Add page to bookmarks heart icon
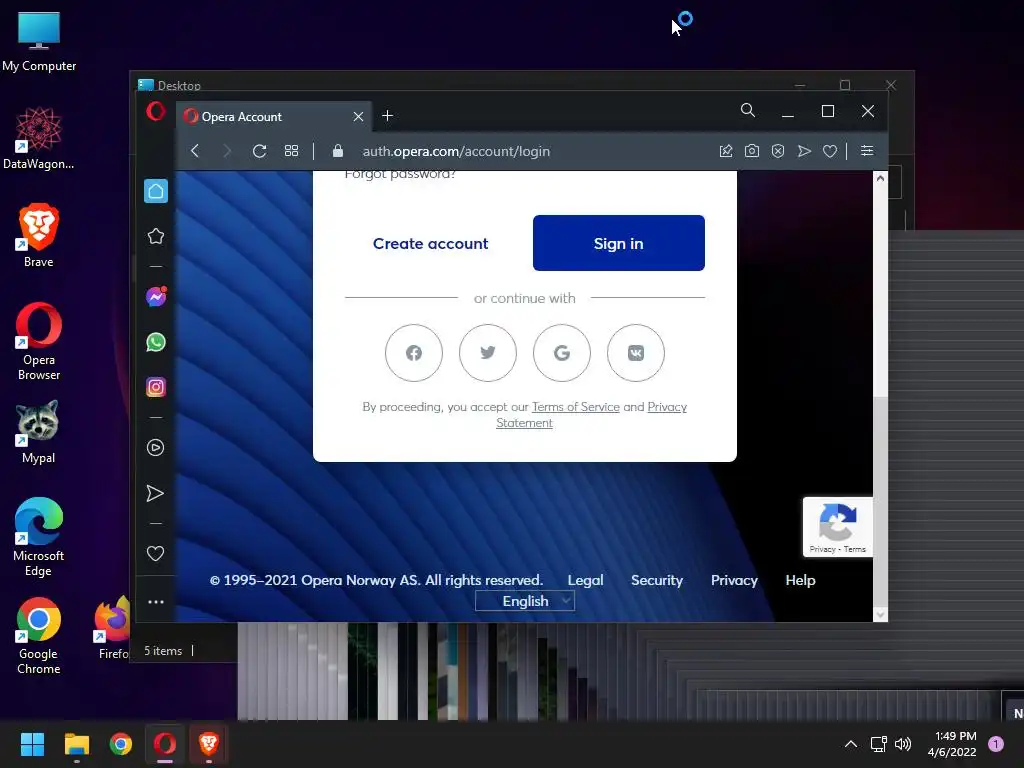The image size is (1024, 768). (x=830, y=151)
